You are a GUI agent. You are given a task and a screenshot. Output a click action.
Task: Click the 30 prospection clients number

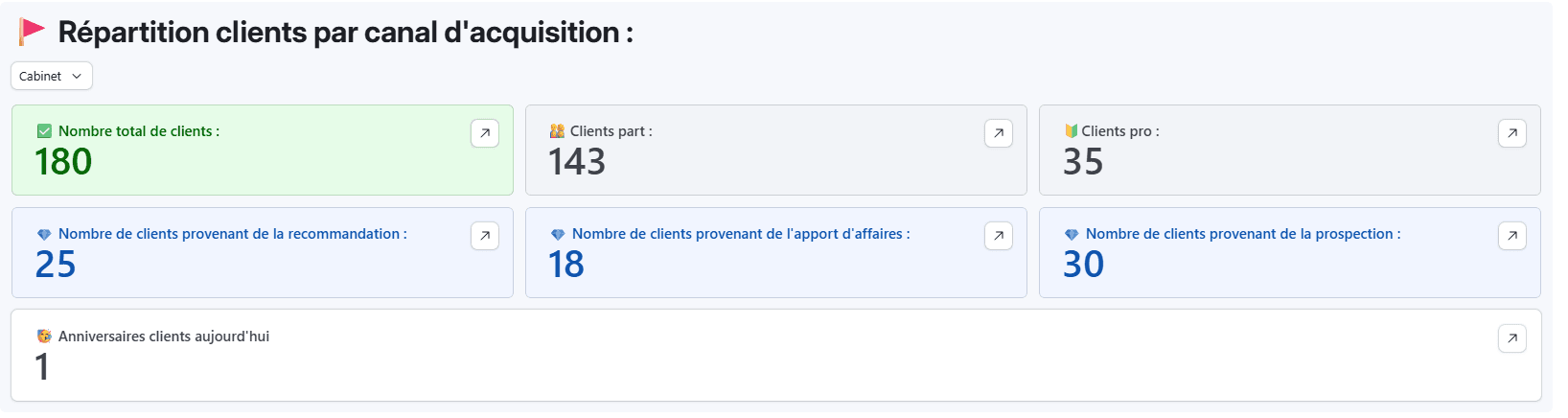[1083, 265]
